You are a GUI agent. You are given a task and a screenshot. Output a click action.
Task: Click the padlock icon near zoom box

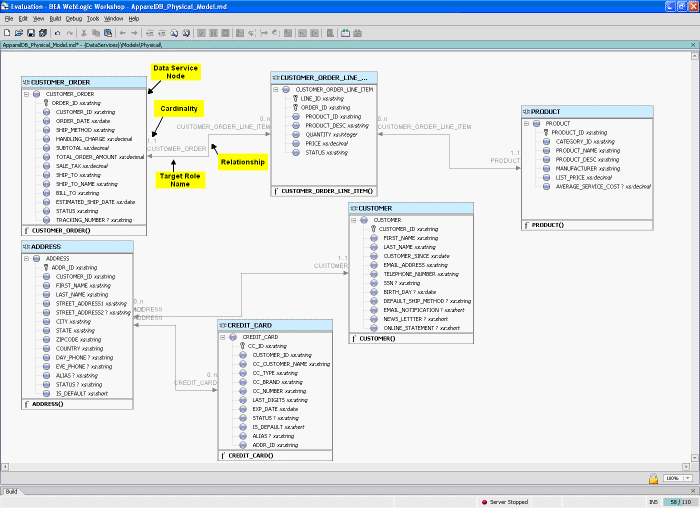coord(654,479)
